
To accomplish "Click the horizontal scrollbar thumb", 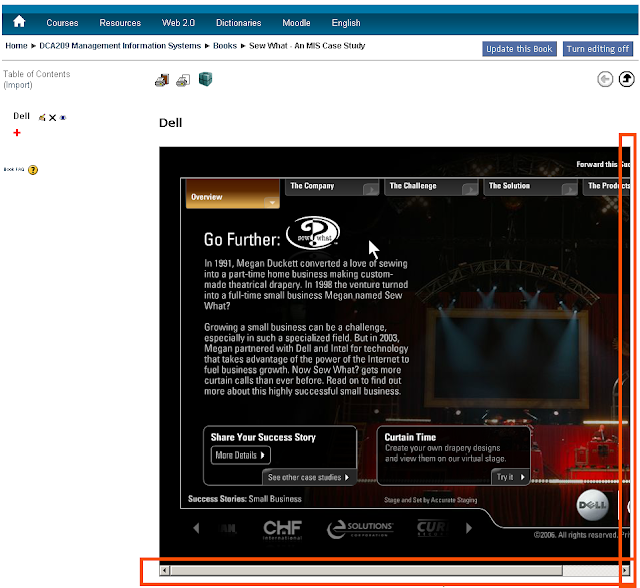I will tap(366, 570).
